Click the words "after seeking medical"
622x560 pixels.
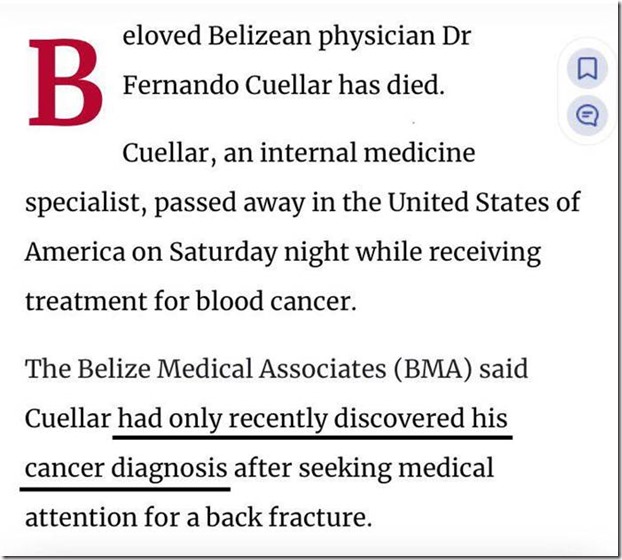366,468
